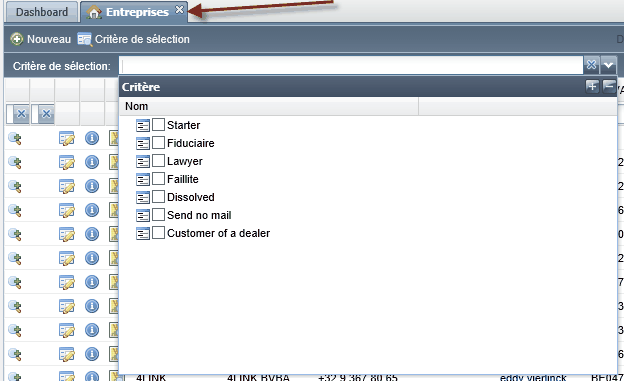Check the Starter checkbox

tap(158, 125)
